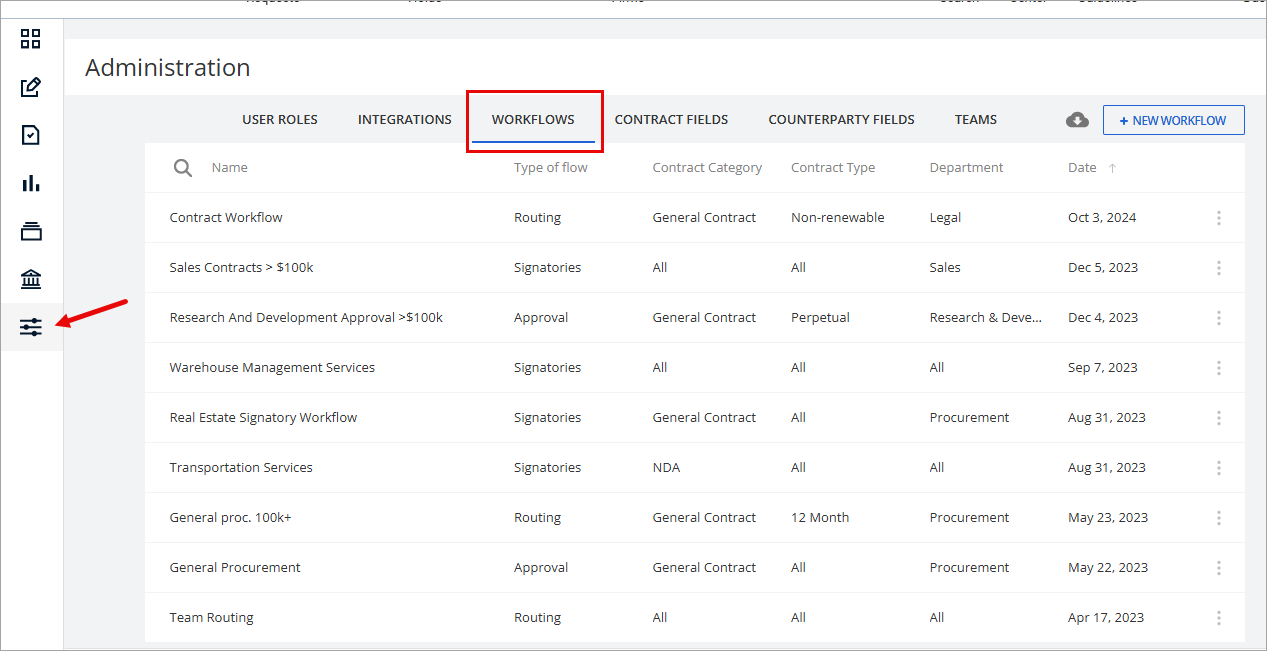Click the stacked layers icon in sidebar
The width and height of the screenshot is (1267, 651).
[x=31, y=231]
